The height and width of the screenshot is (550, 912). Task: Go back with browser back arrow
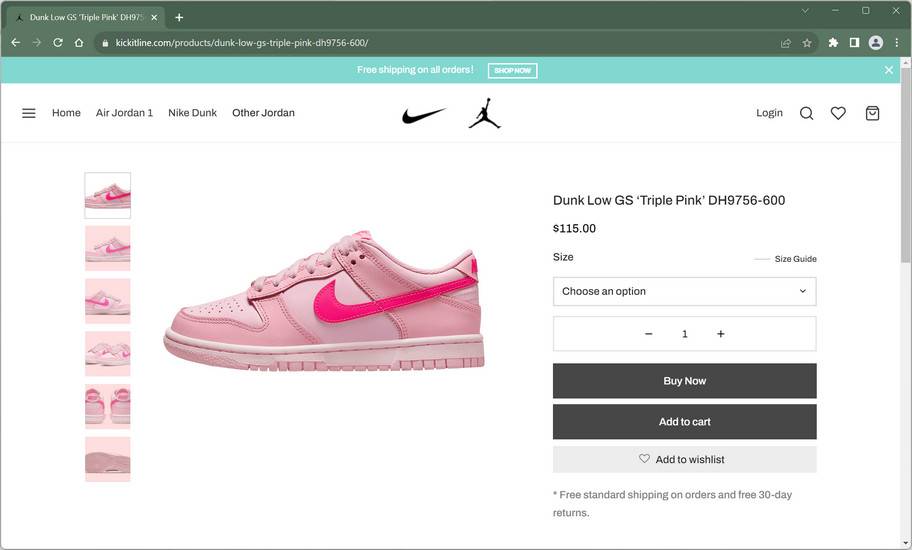pyautogui.click(x=16, y=42)
